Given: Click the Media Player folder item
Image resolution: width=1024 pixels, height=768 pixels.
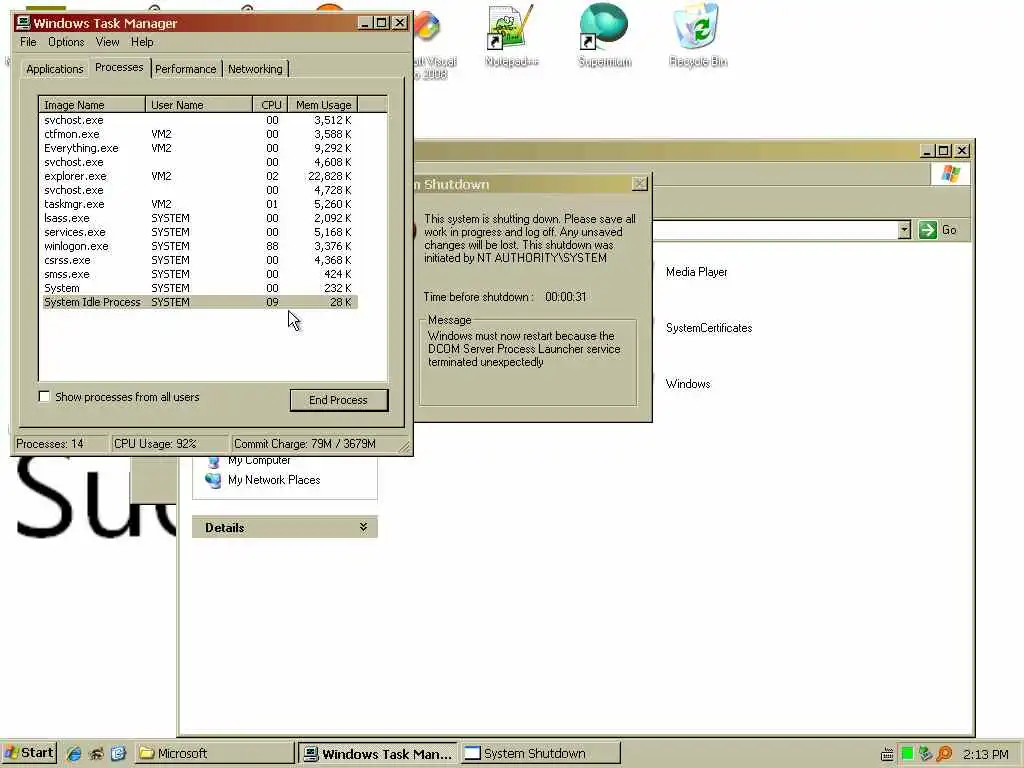Looking at the screenshot, I should tap(696, 272).
